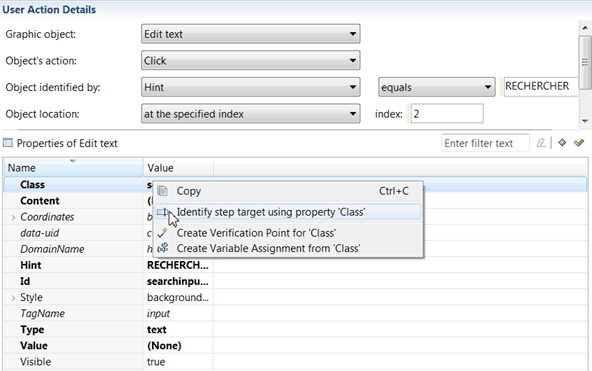The image size is (592, 371).
Task: Select Identify step target using property 'Class'
Action: [288, 212]
